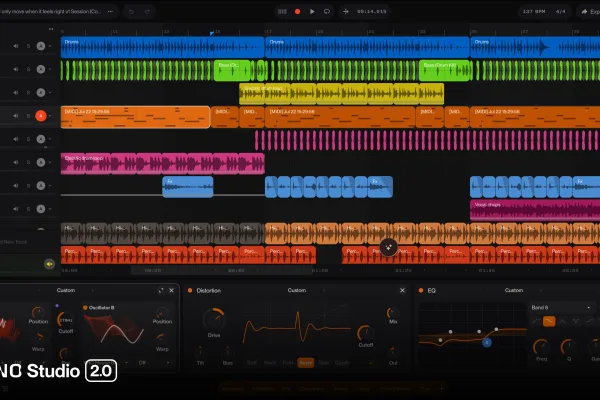Viewport: 600px width, 400px height.
Task: Select the bell/peak EQ filter shape icon
Action: (x=562, y=321)
